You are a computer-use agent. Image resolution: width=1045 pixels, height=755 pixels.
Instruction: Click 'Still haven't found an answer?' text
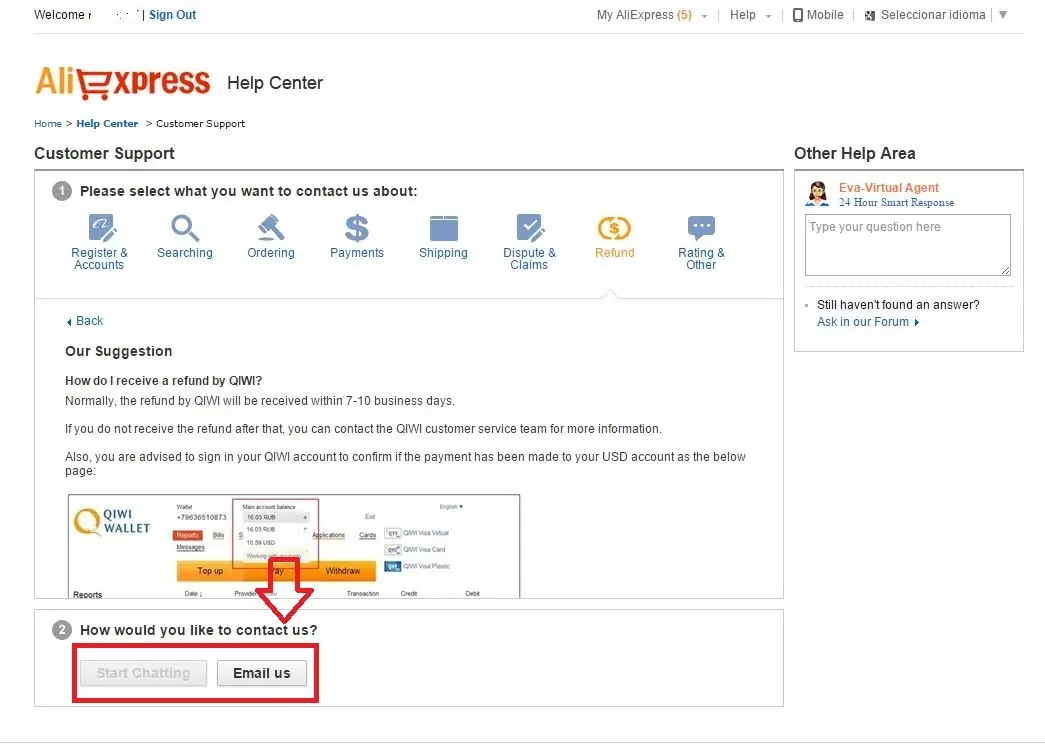pos(898,305)
